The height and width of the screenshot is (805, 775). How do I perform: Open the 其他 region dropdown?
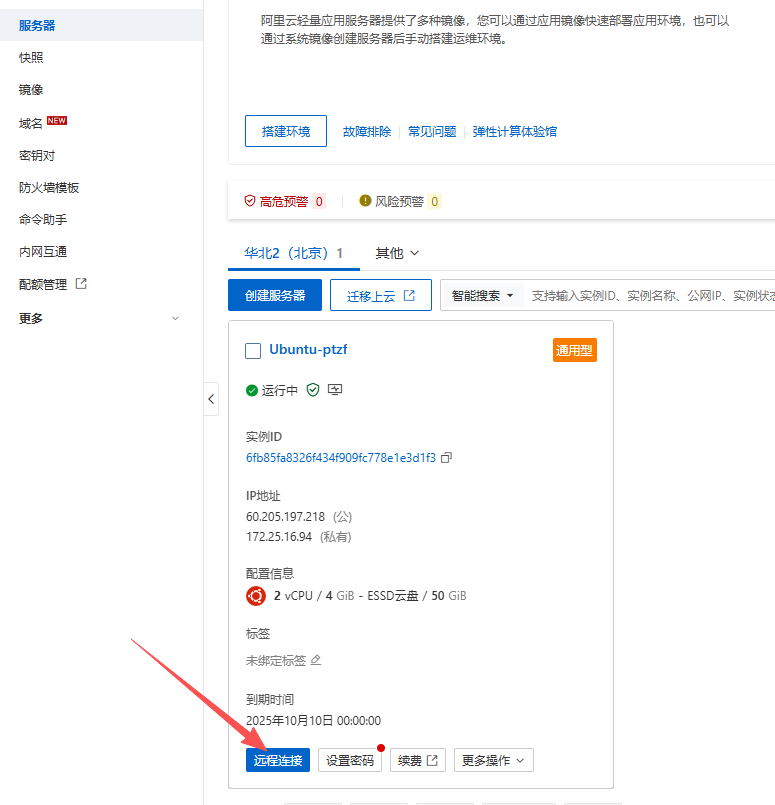tap(397, 253)
